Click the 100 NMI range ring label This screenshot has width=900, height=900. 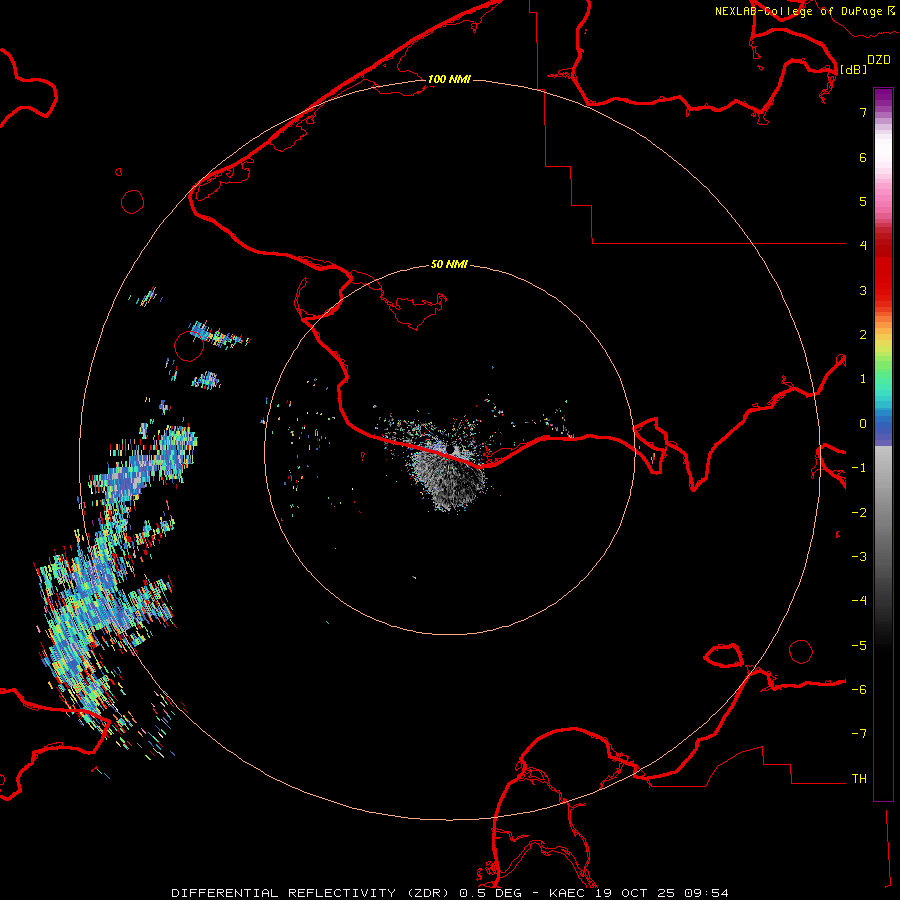coord(449,79)
